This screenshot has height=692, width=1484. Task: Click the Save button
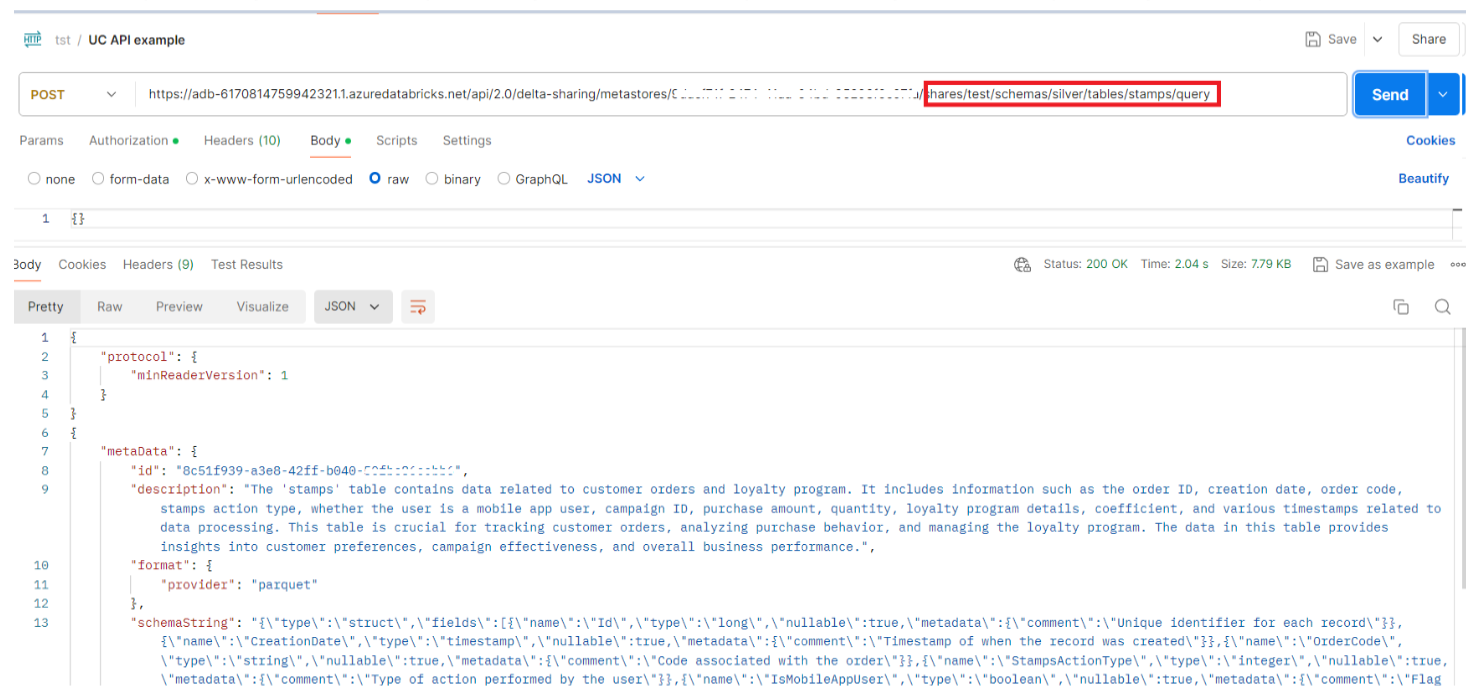[x=1332, y=40]
